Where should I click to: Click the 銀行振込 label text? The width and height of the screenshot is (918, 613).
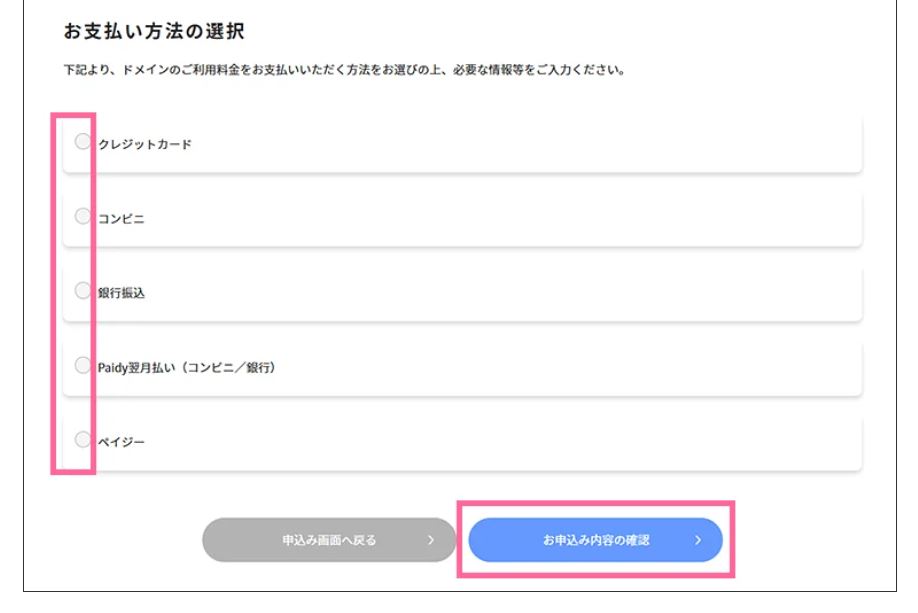coord(121,291)
